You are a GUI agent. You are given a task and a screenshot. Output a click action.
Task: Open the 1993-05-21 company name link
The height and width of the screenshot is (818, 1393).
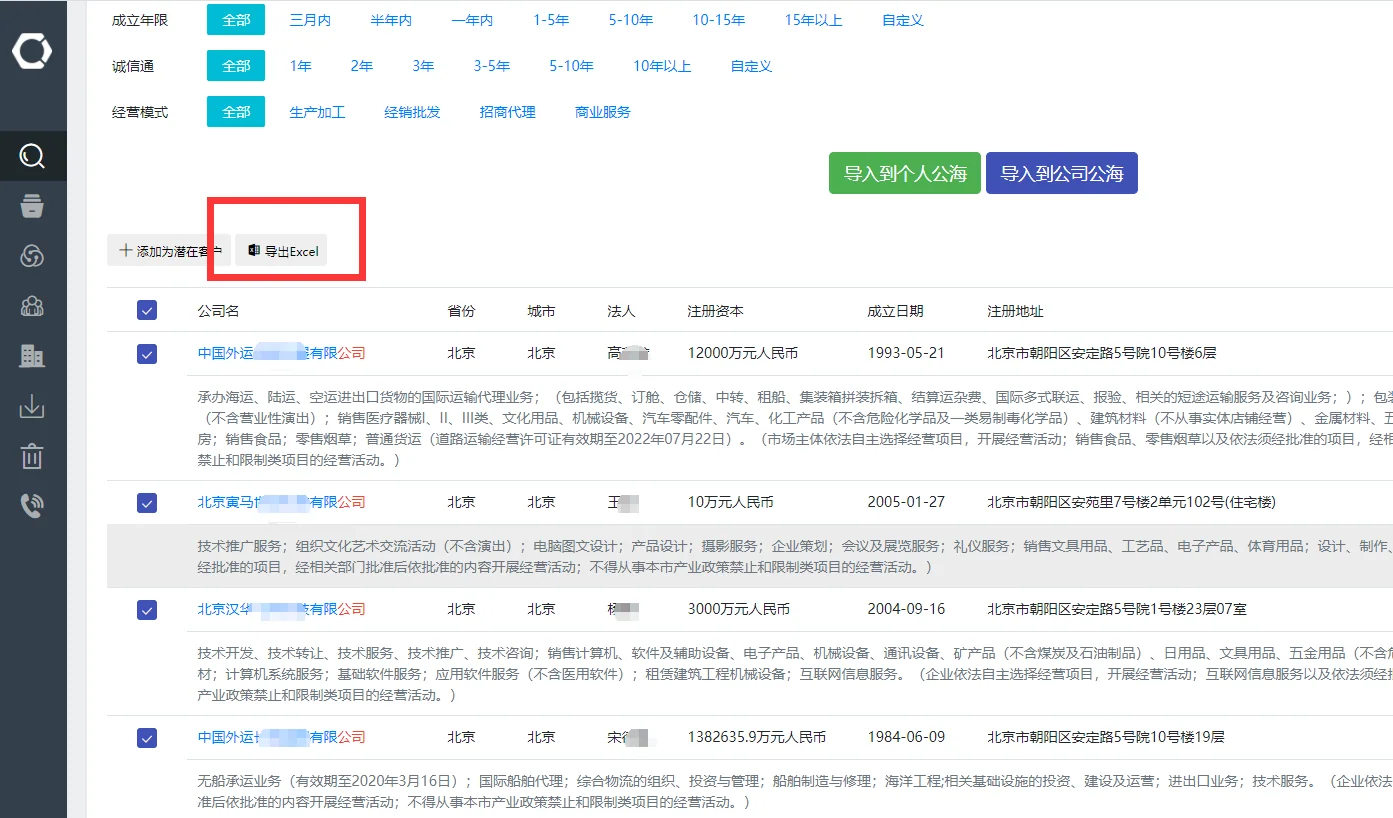281,353
